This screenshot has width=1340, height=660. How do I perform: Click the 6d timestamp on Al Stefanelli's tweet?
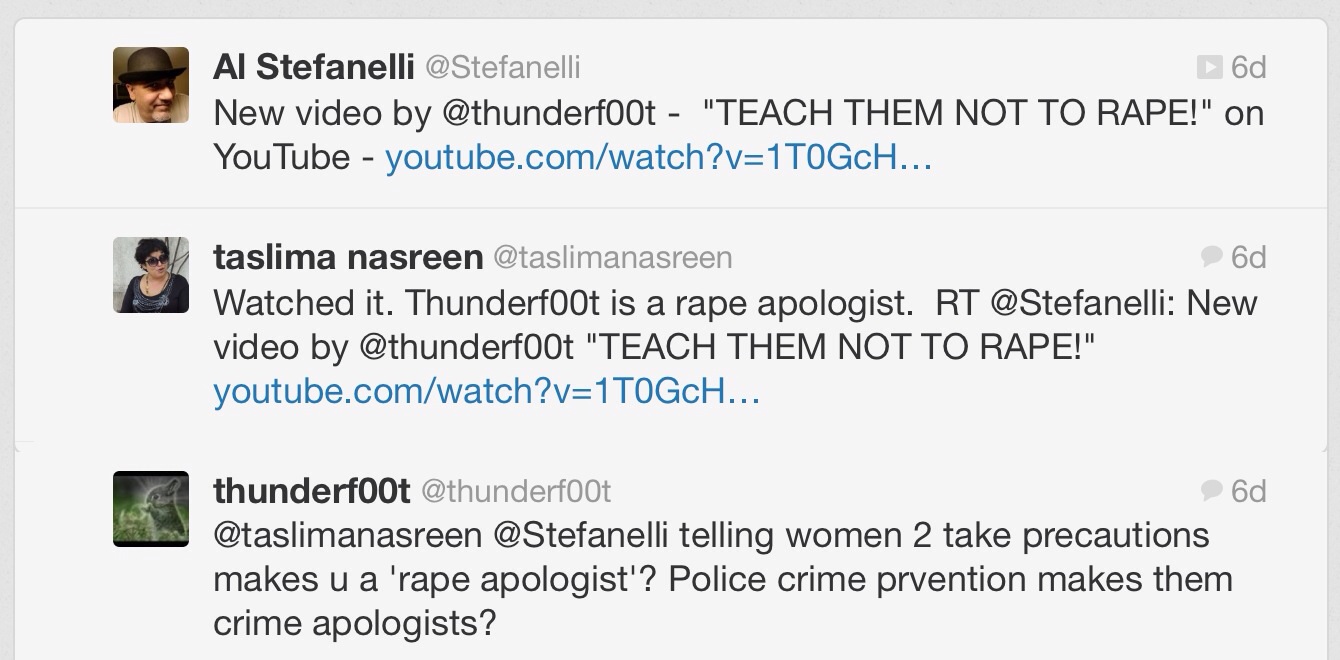(x=1248, y=67)
